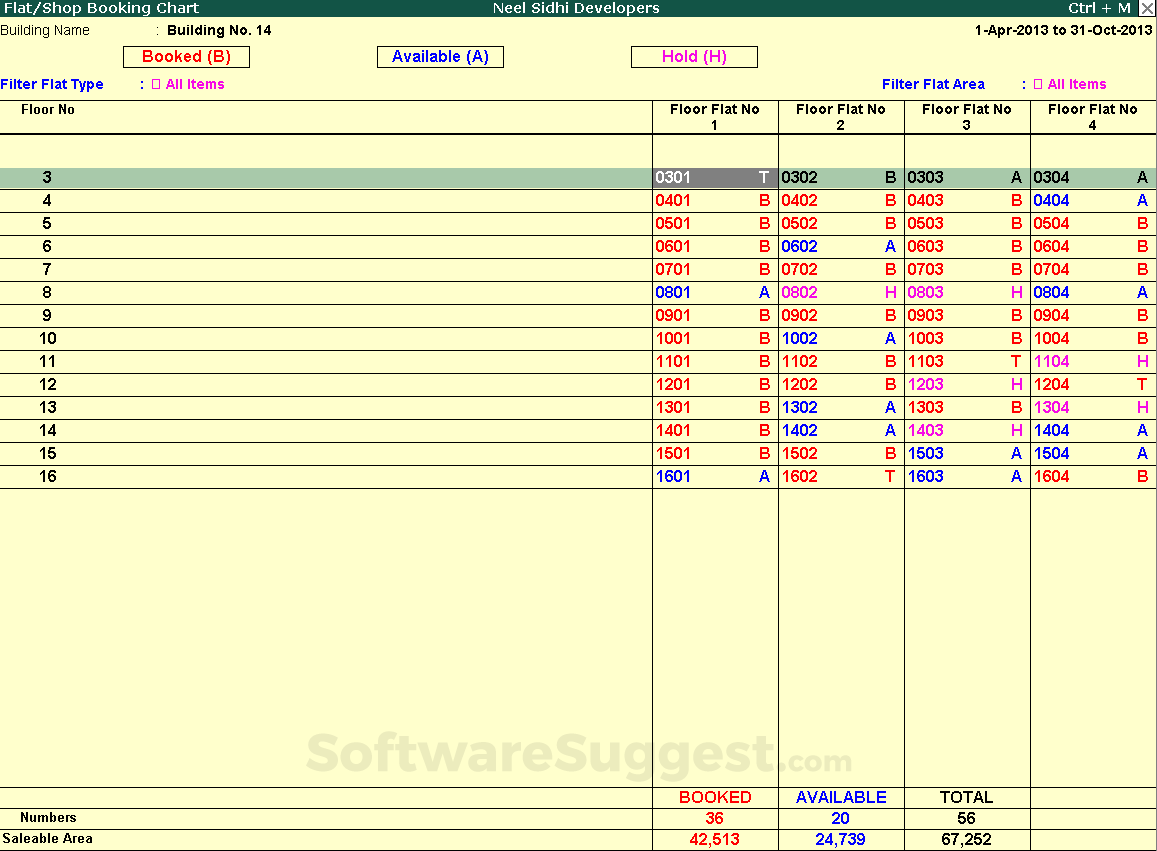Select the Floor No header cell
Image resolution: width=1157 pixels, height=851 pixels.
[x=48, y=110]
